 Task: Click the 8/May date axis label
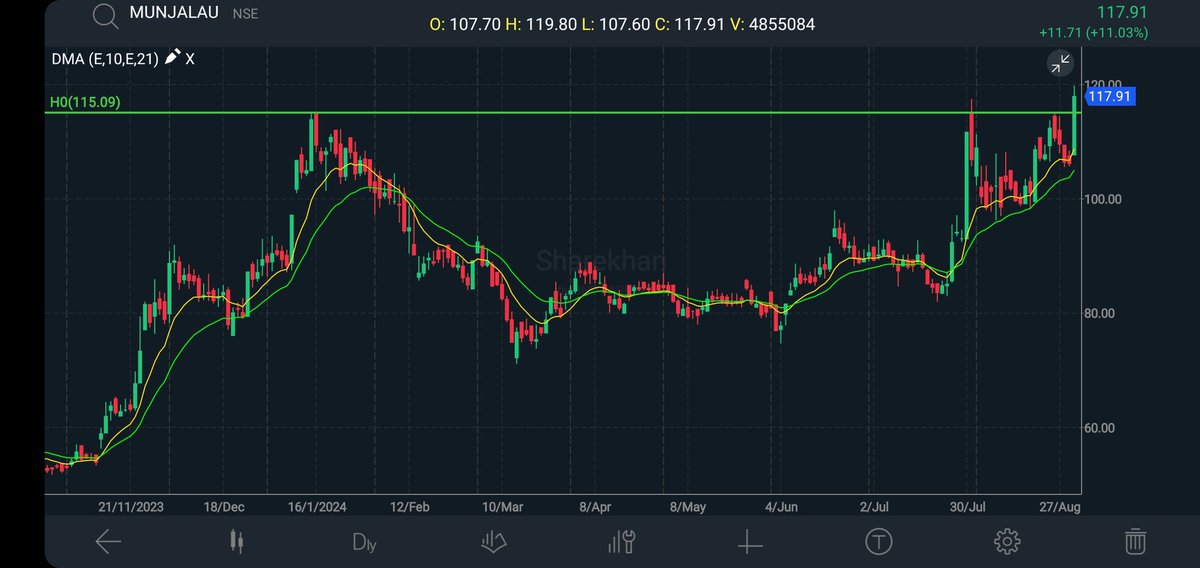click(x=688, y=507)
